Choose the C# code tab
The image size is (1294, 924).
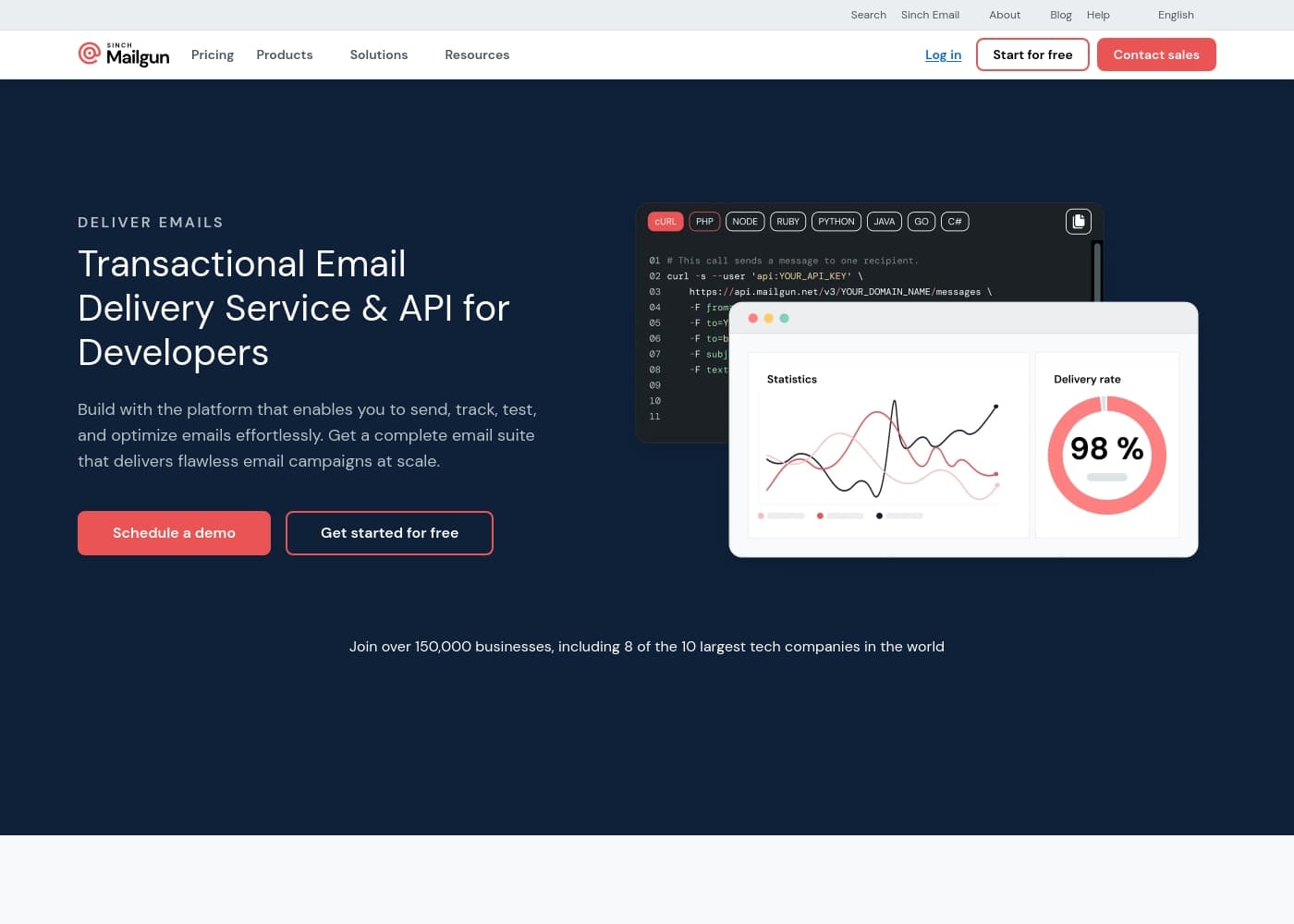tap(955, 222)
